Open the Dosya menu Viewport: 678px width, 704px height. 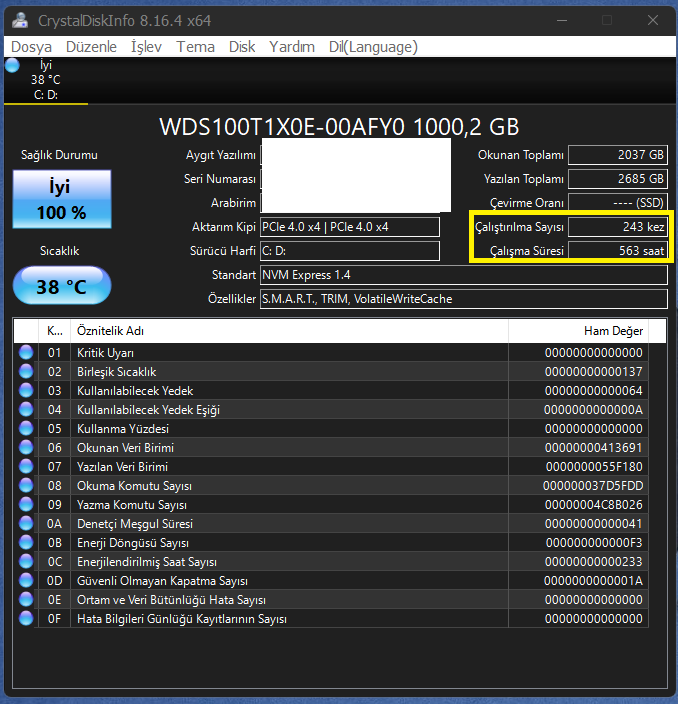pyautogui.click(x=31, y=47)
